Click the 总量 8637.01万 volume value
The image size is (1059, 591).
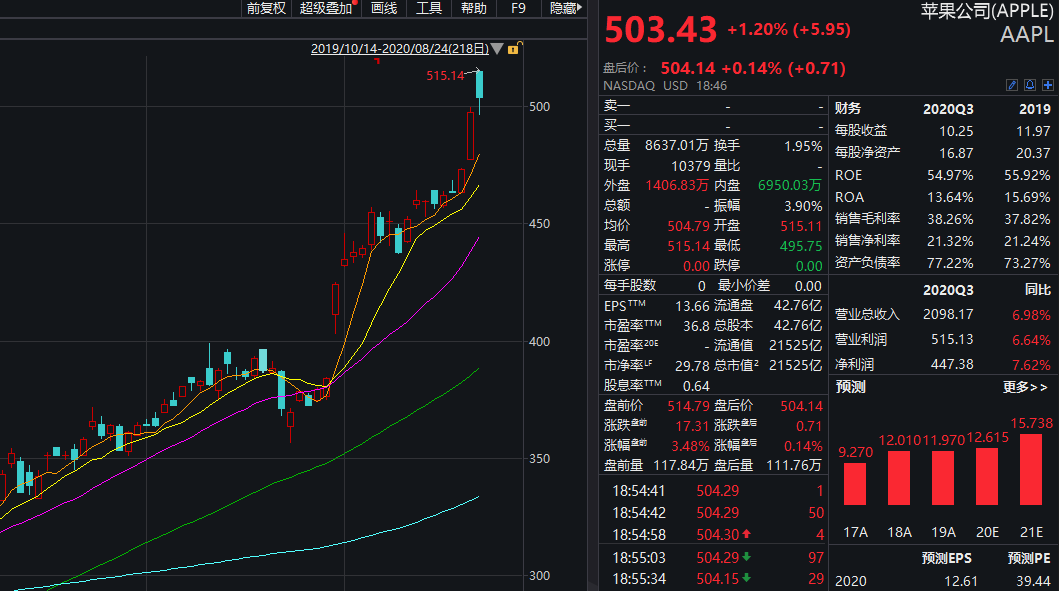click(x=676, y=145)
